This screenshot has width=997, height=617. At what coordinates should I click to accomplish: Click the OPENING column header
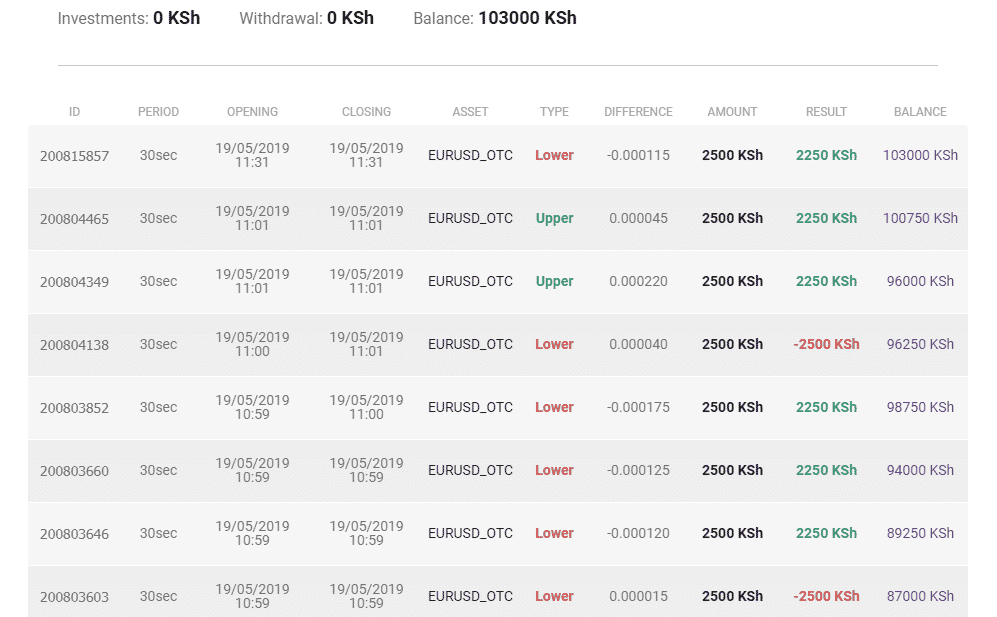pos(252,112)
